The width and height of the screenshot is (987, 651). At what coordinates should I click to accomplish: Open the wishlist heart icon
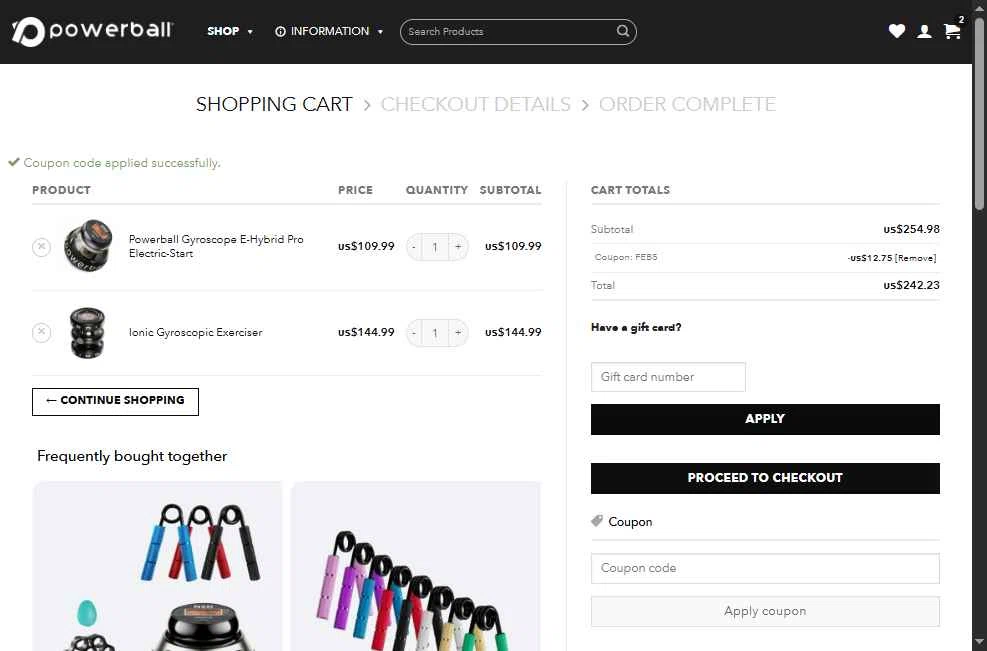[896, 31]
